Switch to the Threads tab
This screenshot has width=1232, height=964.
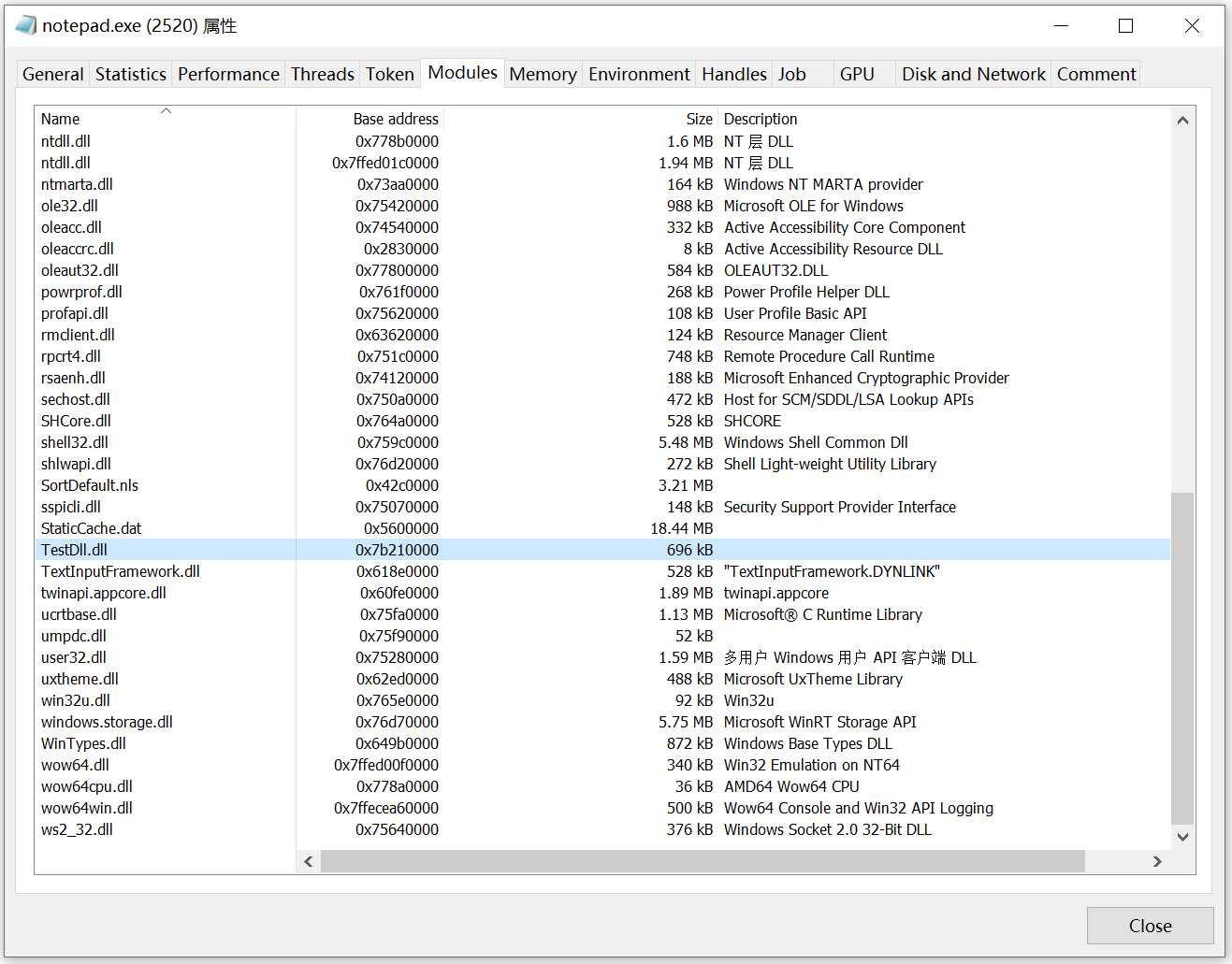tap(322, 74)
